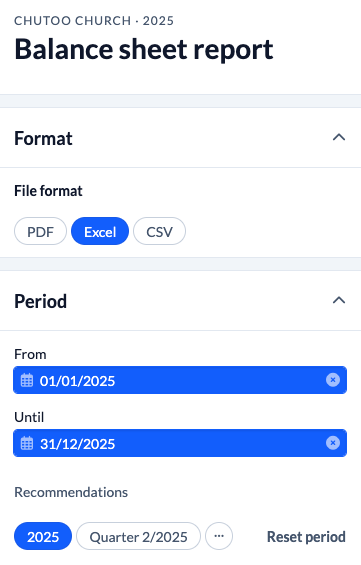Open more period recommendations ellipsis
Screen dimensions: 361x565
click(219, 536)
